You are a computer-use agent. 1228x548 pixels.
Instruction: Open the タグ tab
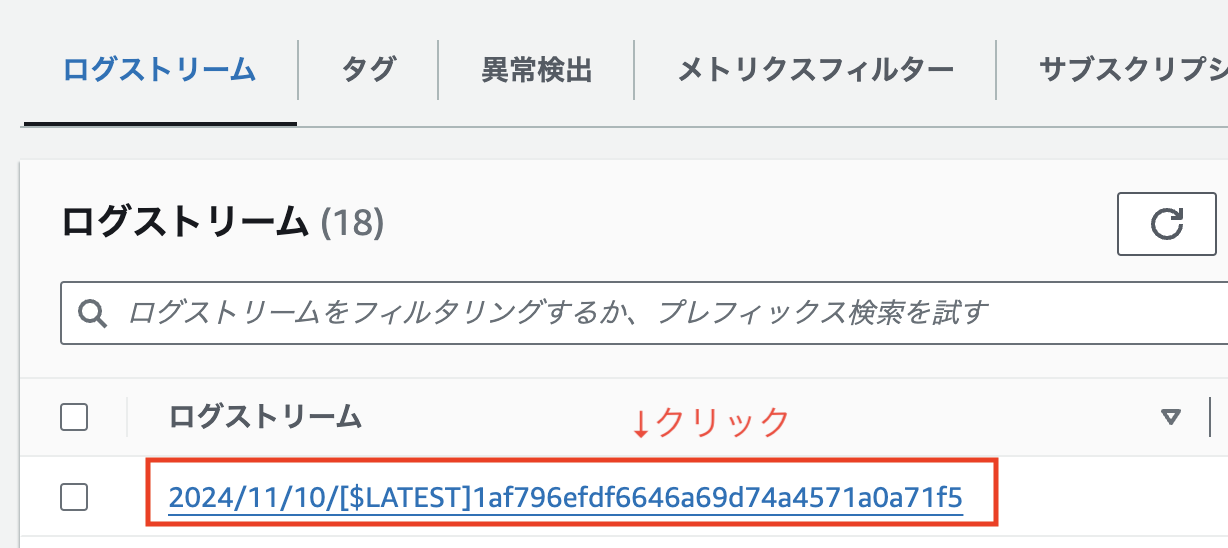click(x=368, y=70)
